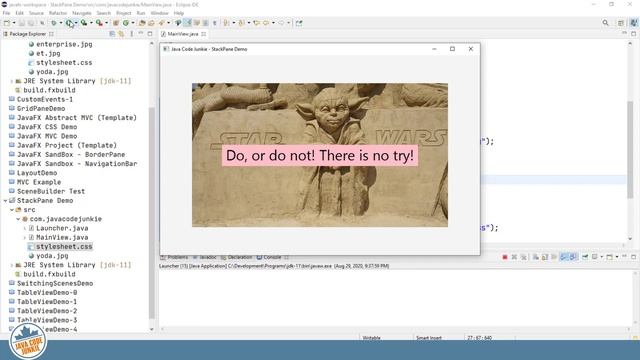Open the Open Console dropdown arrow

(617, 257)
